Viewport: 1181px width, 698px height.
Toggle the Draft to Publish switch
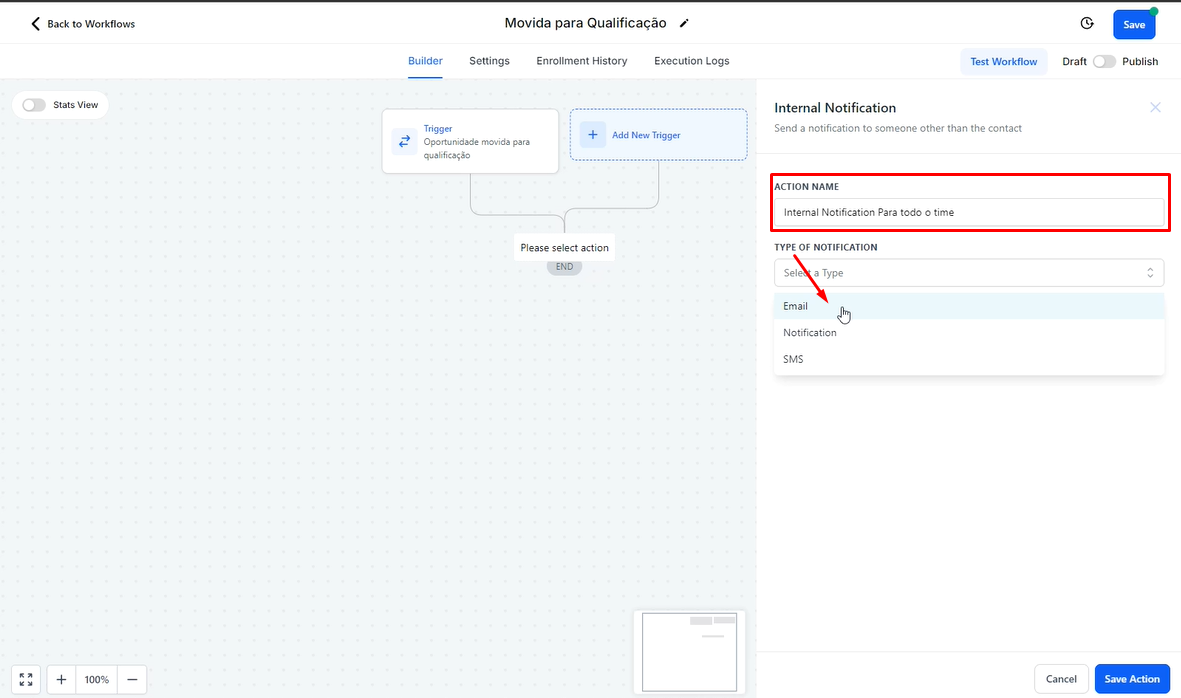[1103, 61]
